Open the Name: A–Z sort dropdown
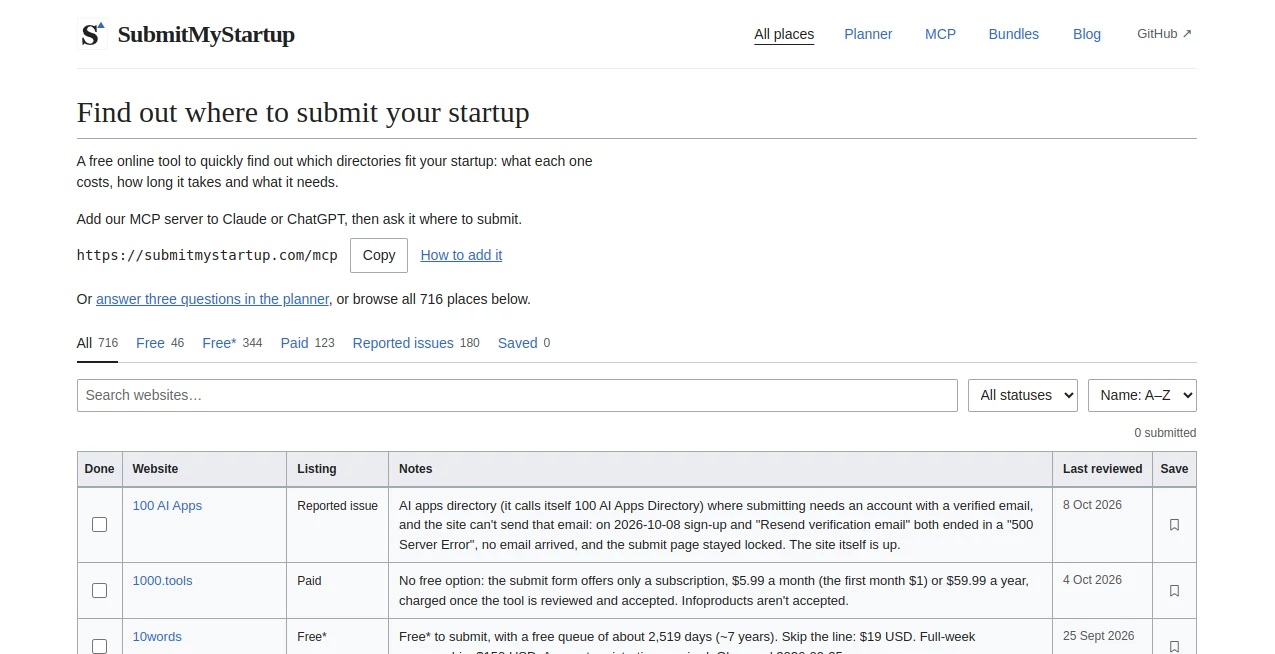 coord(1142,395)
